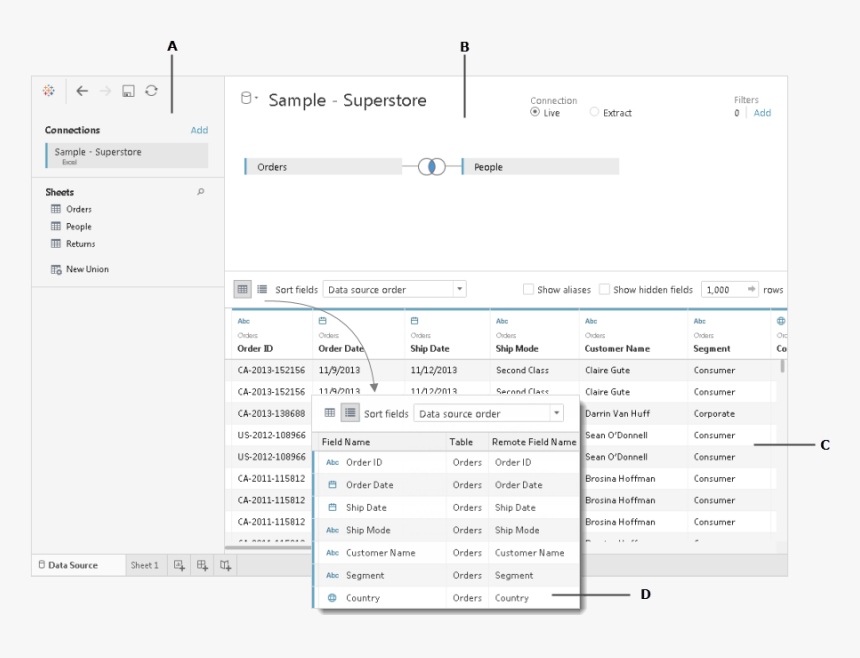Click the rows count input field
This screenshot has width=860, height=658.
pyautogui.click(x=724, y=290)
